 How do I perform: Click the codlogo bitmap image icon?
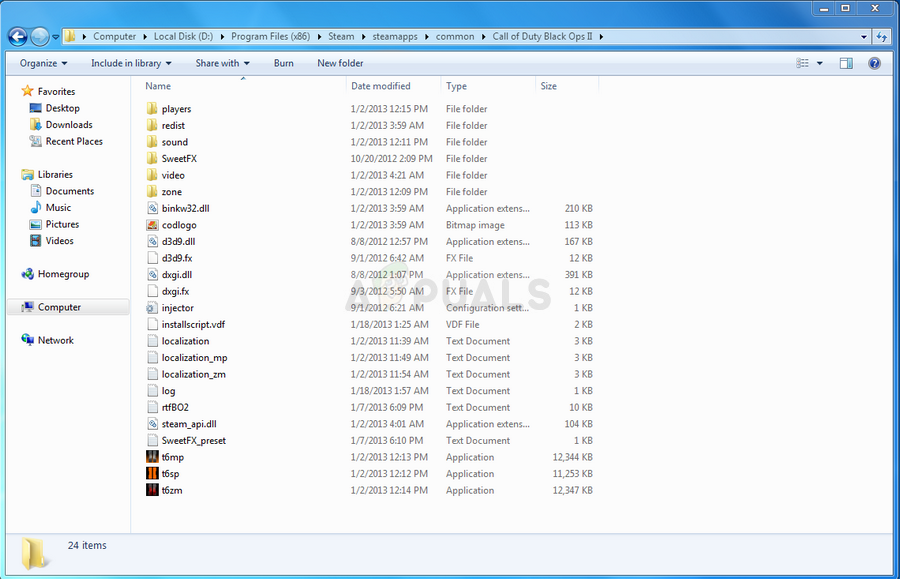(x=152, y=225)
